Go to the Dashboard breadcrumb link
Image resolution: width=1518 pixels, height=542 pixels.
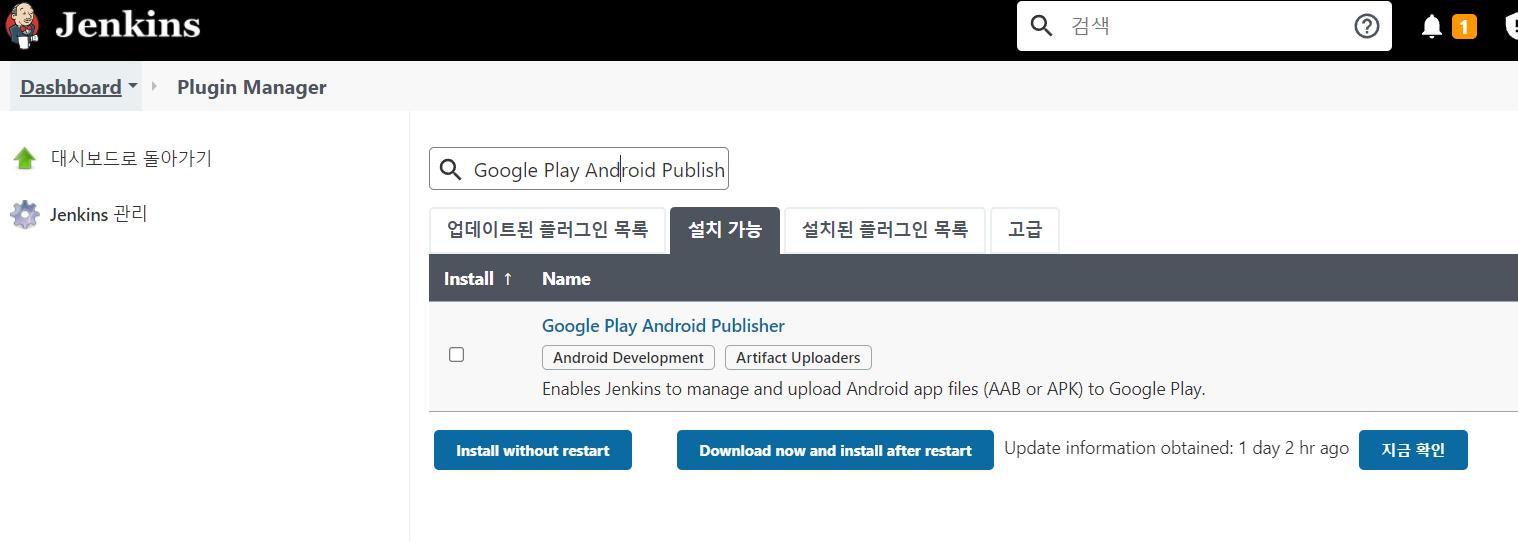pyautogui.click(x=71, y=87)
